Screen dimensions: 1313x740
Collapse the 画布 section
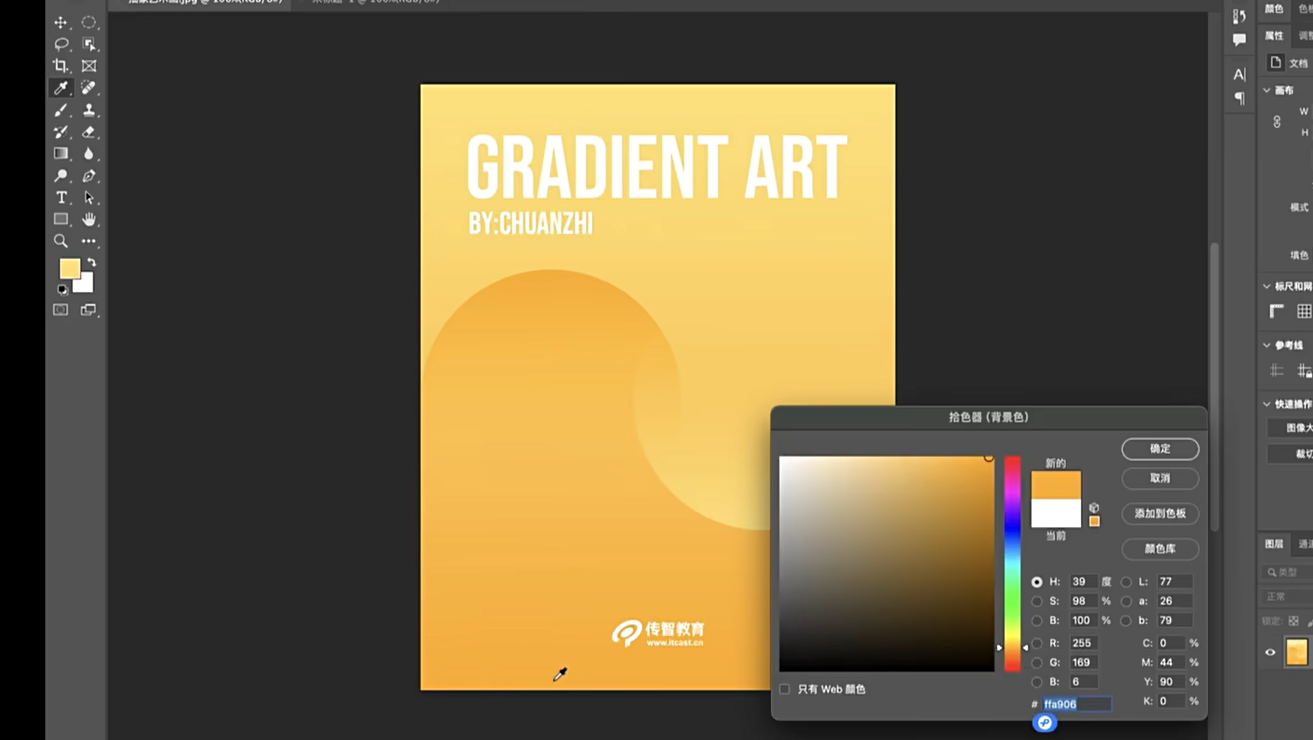pos(1267,90)
